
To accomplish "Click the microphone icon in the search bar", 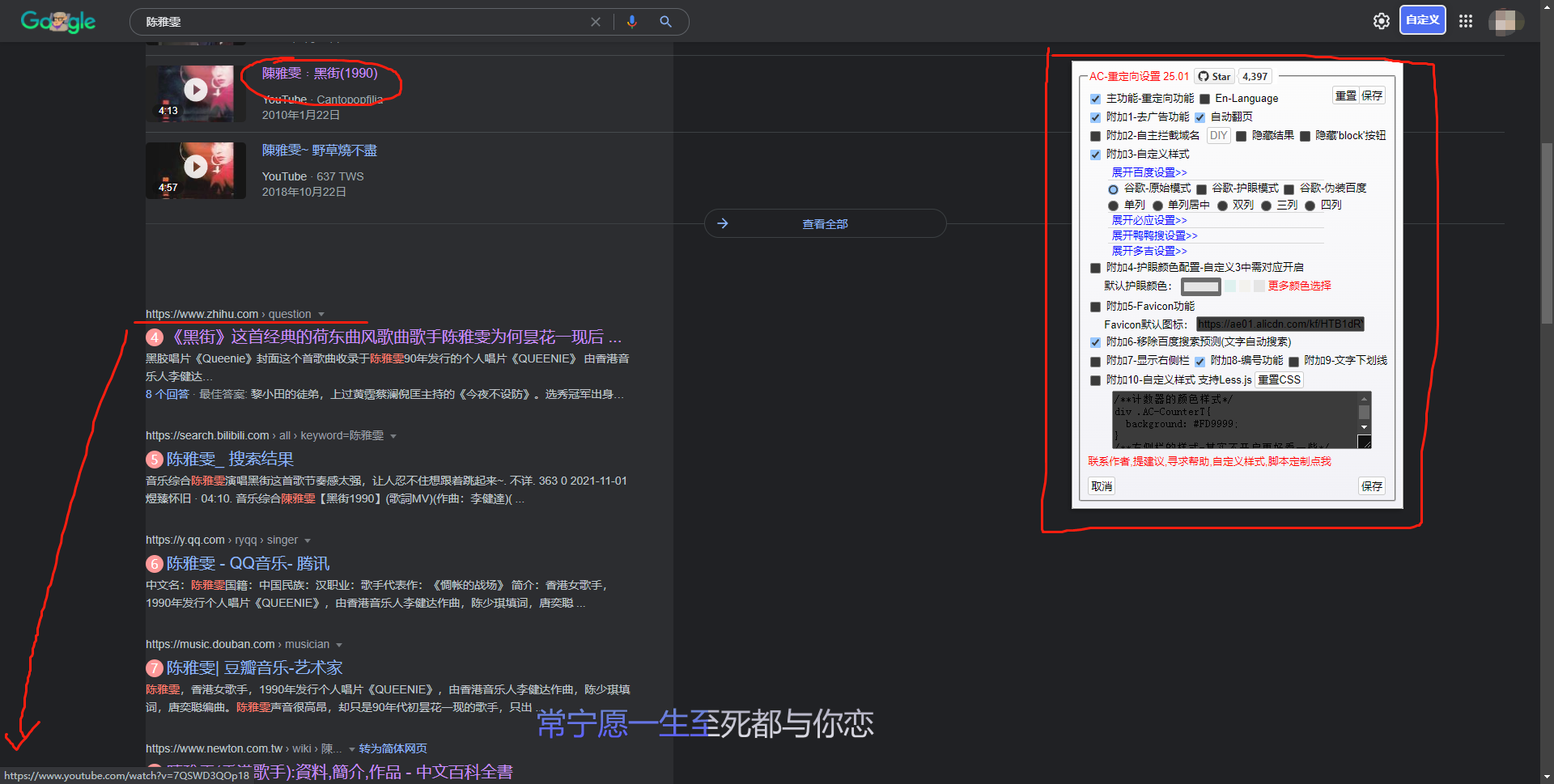I will 632,22.
